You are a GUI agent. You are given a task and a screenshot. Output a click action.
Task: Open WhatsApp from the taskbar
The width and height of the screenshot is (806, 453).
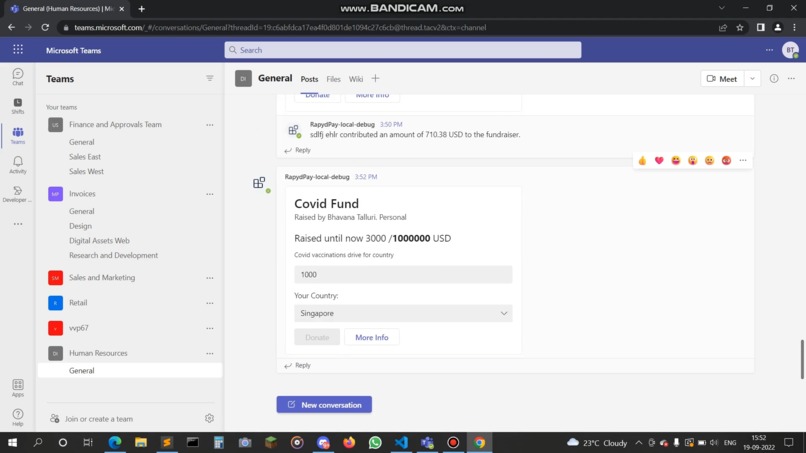tap(375, 443)
